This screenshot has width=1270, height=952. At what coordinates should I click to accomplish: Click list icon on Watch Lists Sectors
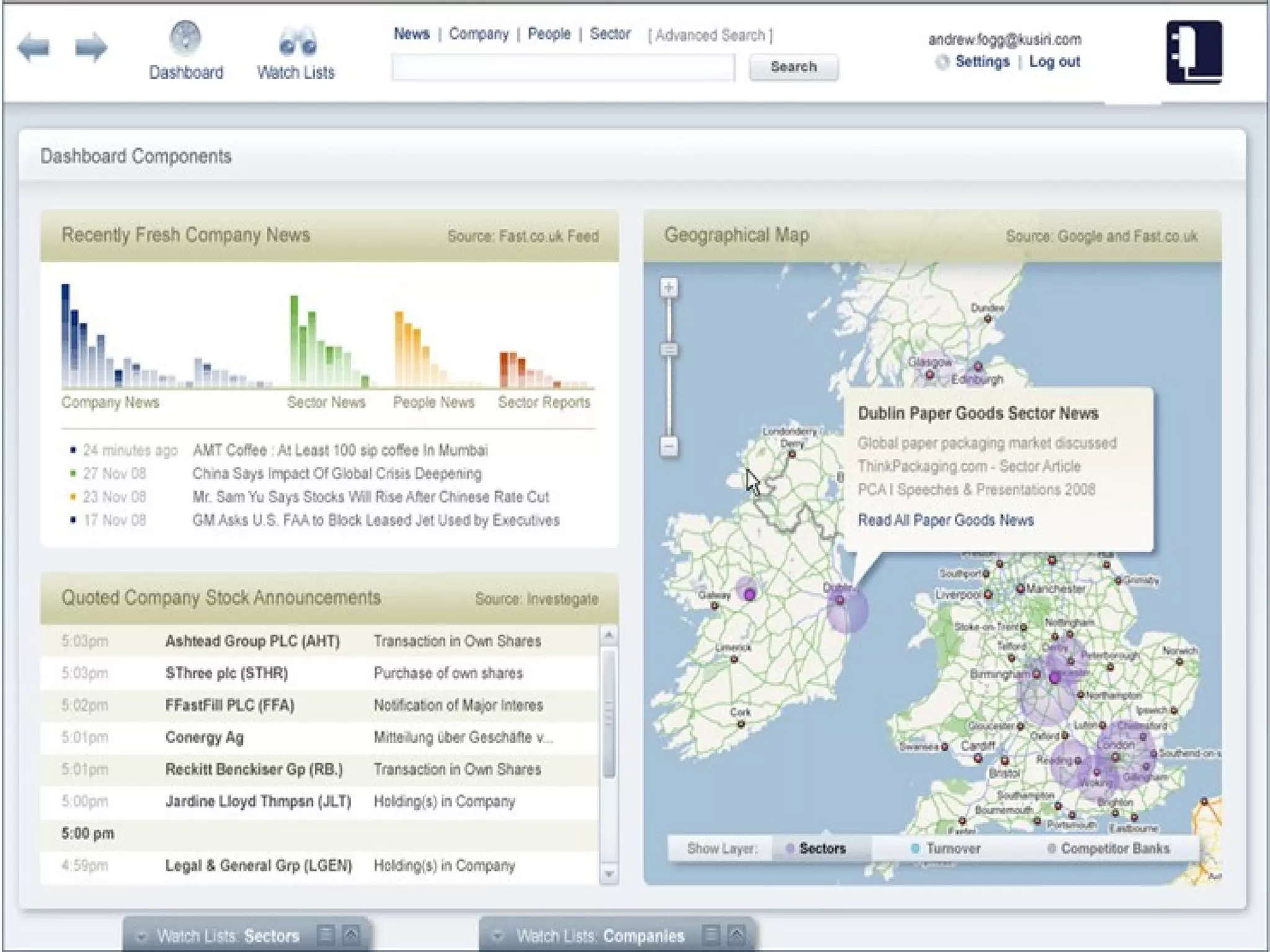pyautogui.click(x=326, y=934)
